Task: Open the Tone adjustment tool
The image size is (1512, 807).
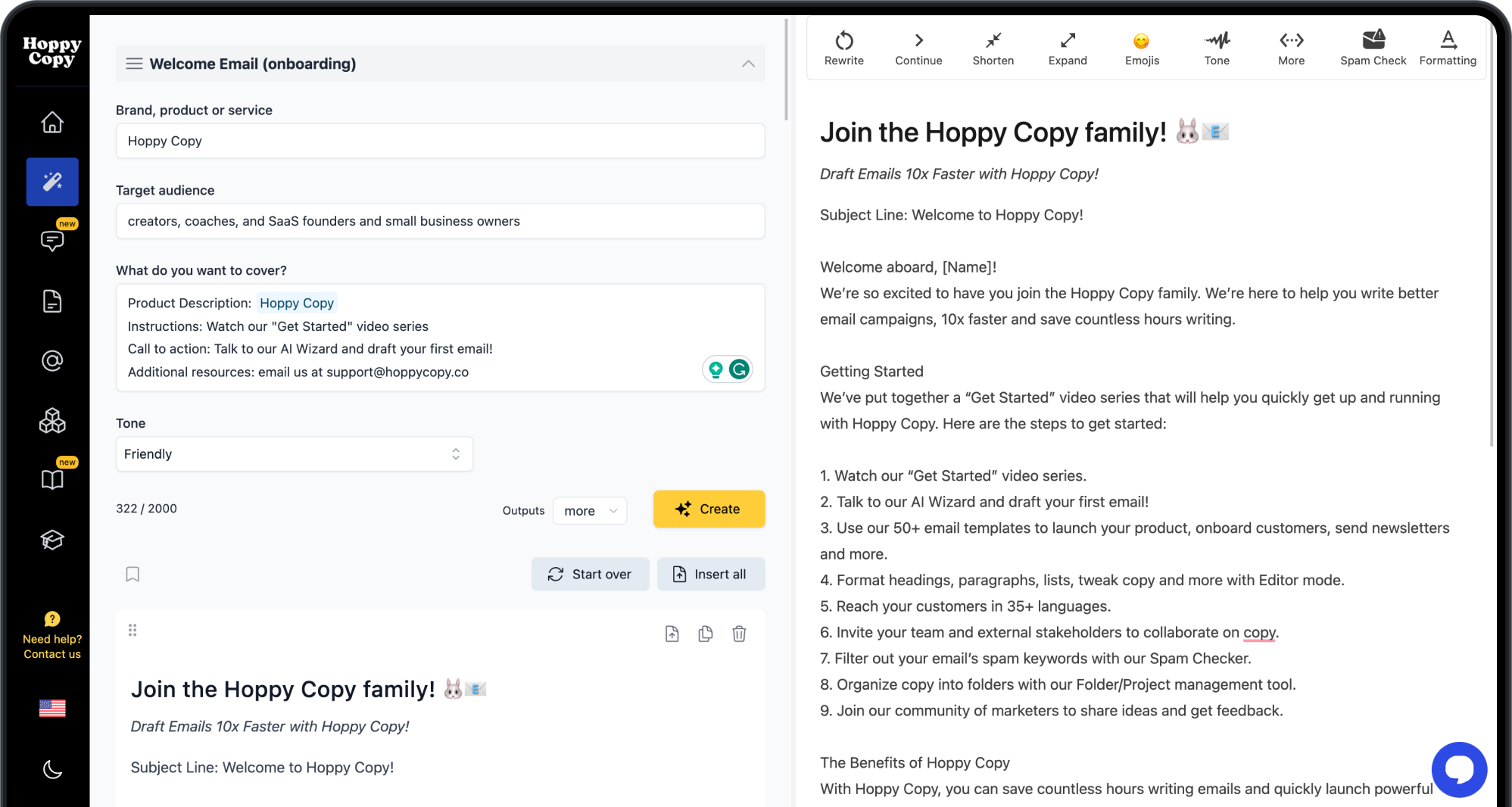Action: [x=1217, y=48]
